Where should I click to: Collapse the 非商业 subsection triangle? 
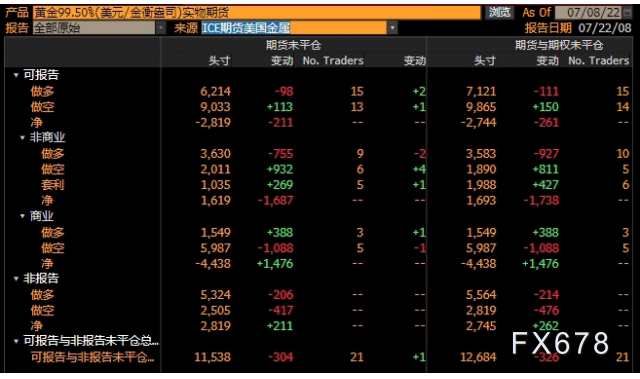coord(23,138)
